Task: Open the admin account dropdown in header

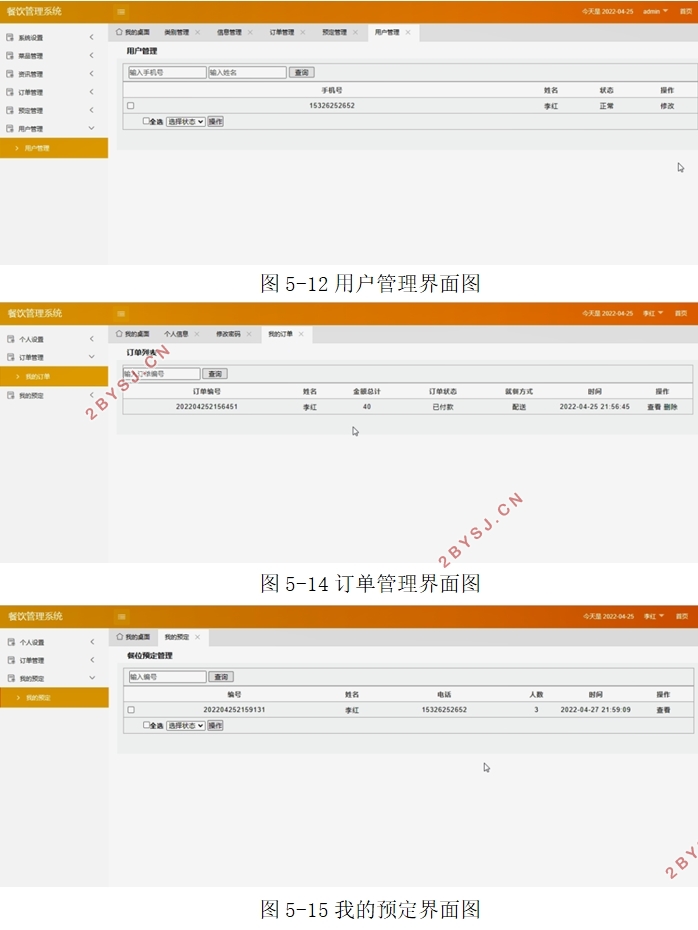Action: 655,11
